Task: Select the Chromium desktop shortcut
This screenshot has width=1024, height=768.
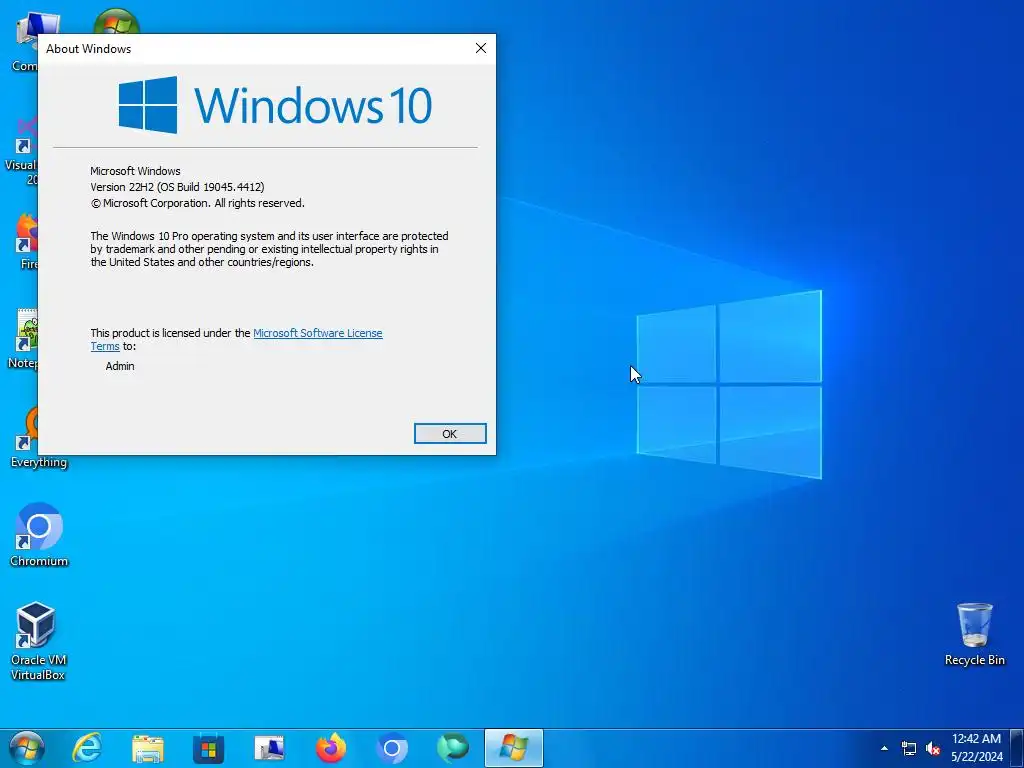Action: click(x=39, y=535)
